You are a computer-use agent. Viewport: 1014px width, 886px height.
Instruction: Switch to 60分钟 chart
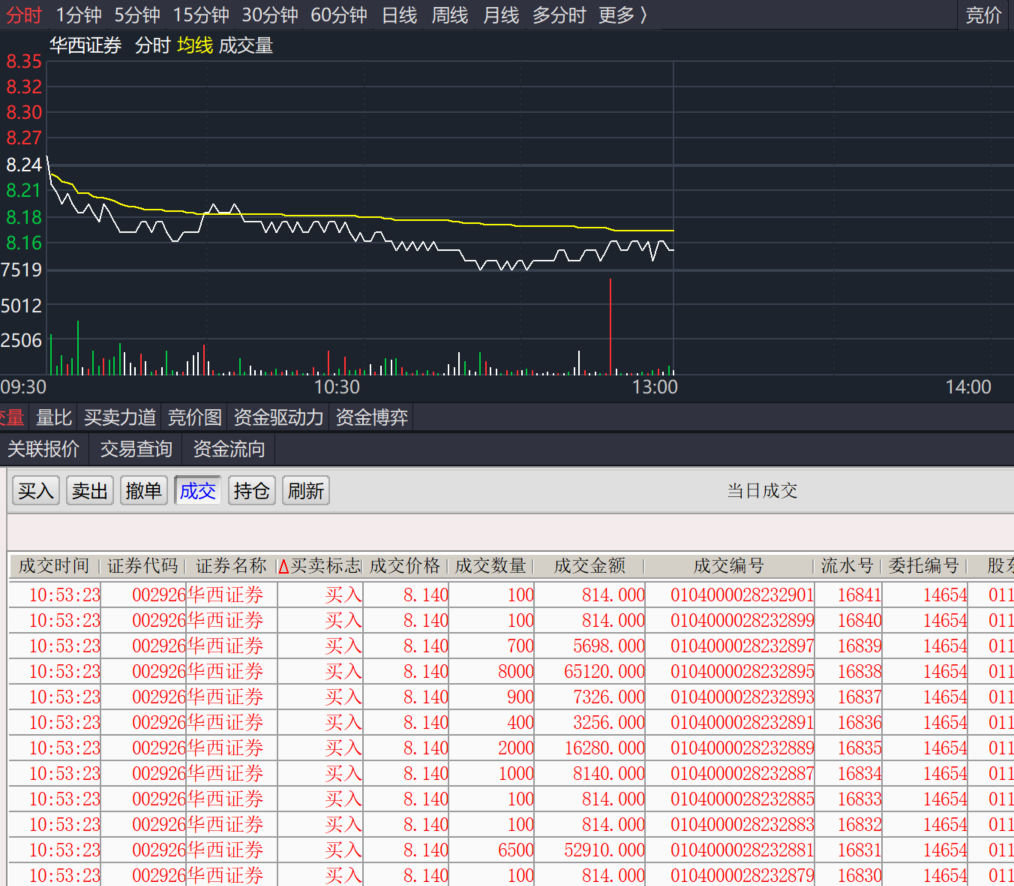tap(338, 14)
